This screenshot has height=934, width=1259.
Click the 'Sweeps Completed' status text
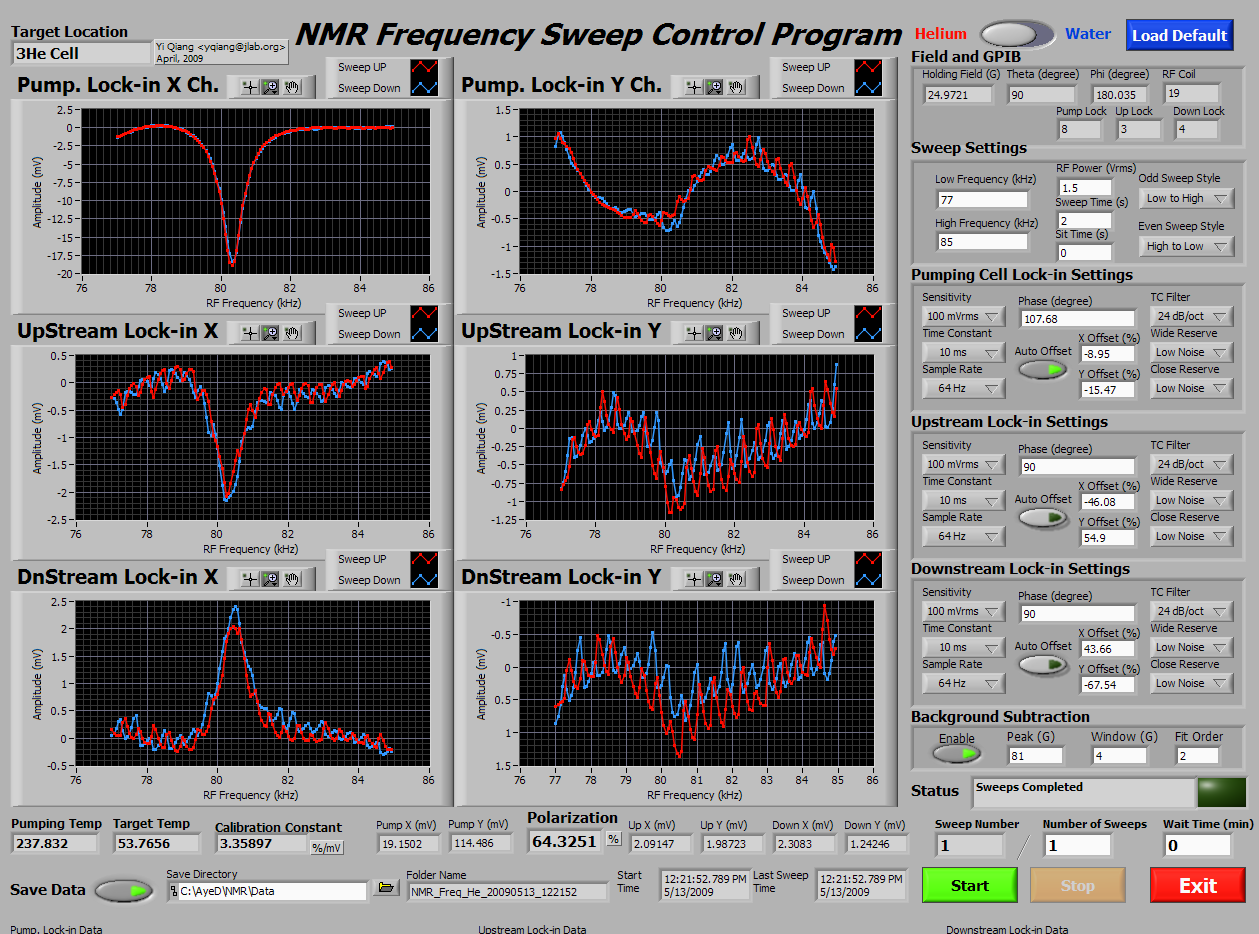click(x=1015, y=787)
